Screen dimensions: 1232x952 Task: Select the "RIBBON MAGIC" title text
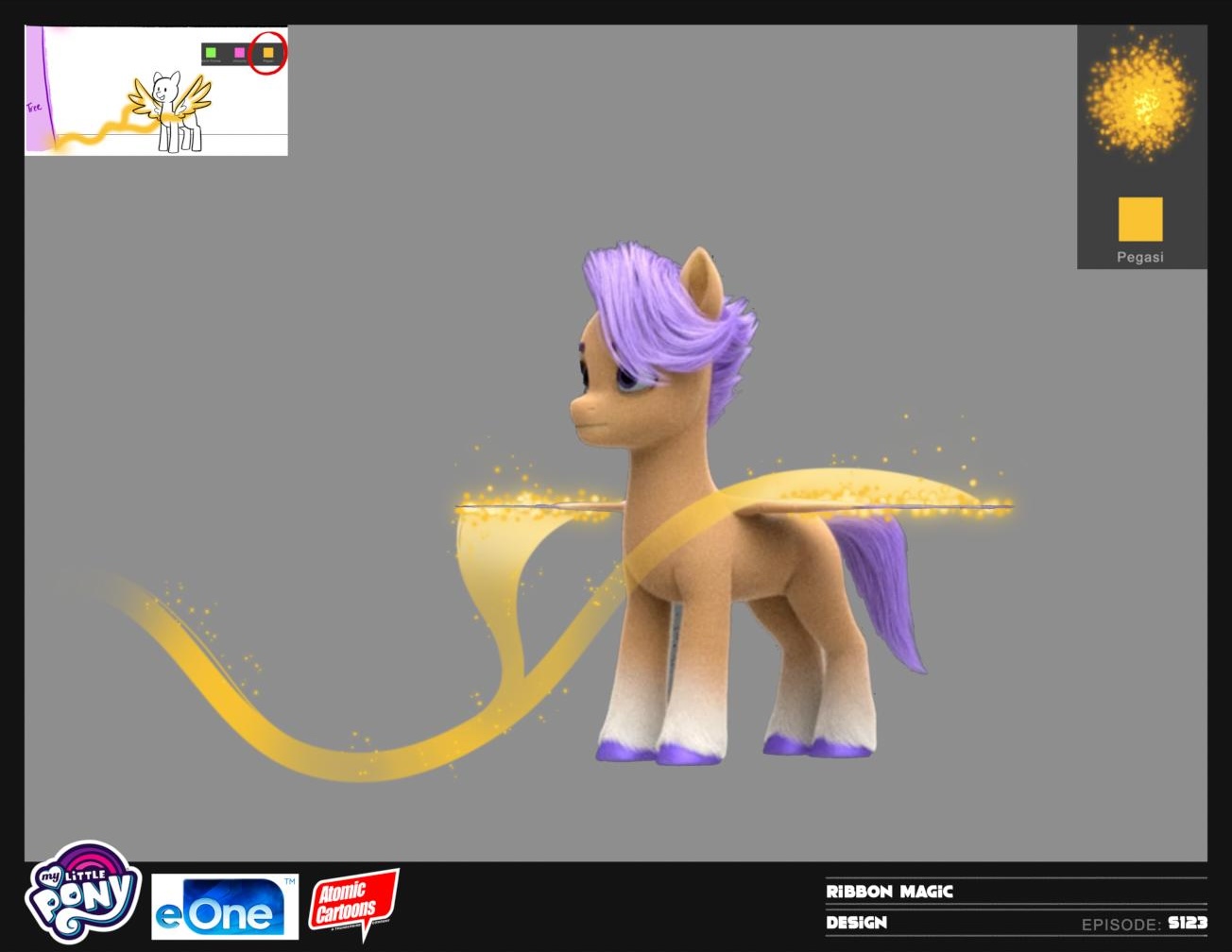coord(889,892)
